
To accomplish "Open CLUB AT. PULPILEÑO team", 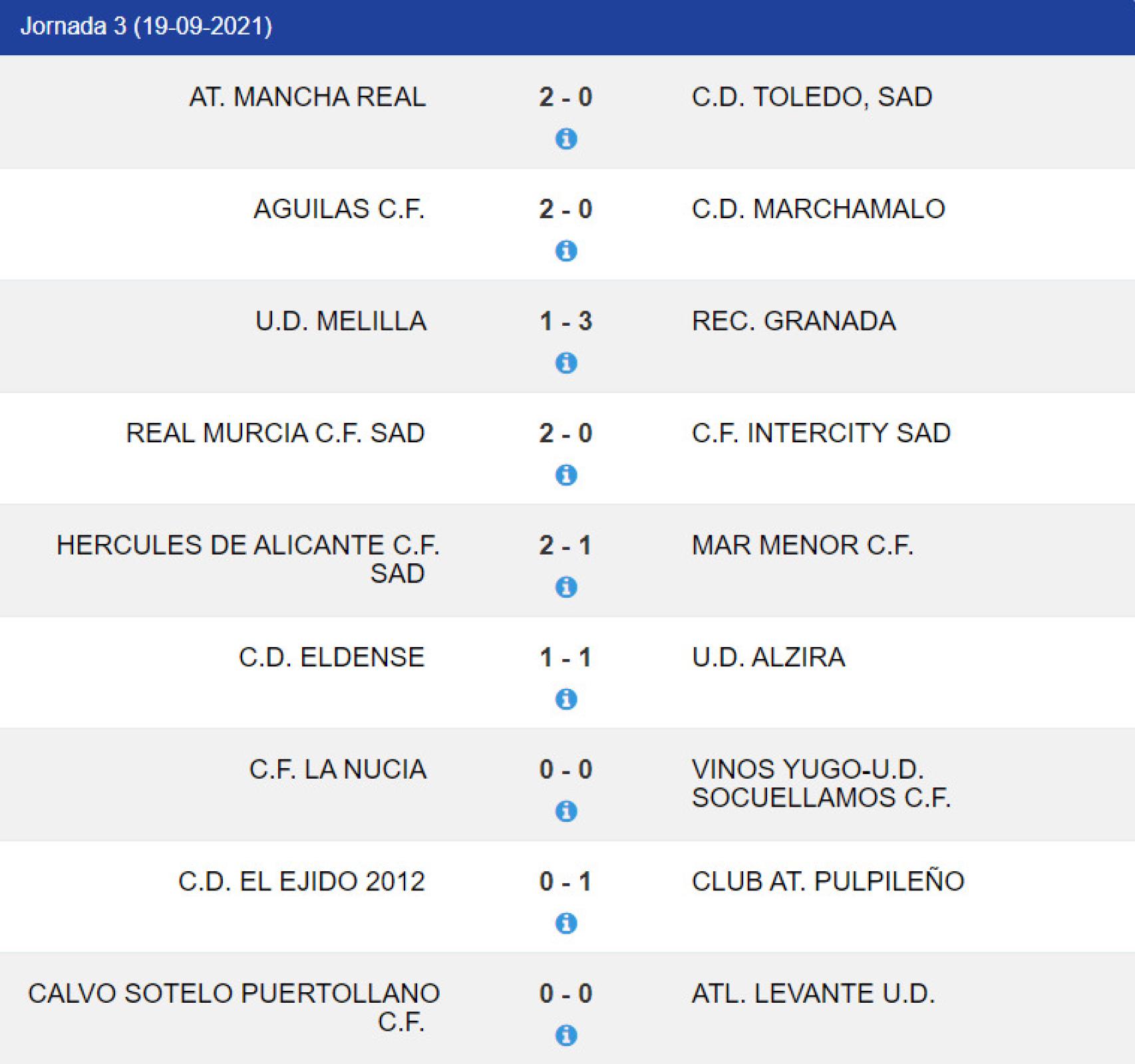I will (x=828, y=881).
